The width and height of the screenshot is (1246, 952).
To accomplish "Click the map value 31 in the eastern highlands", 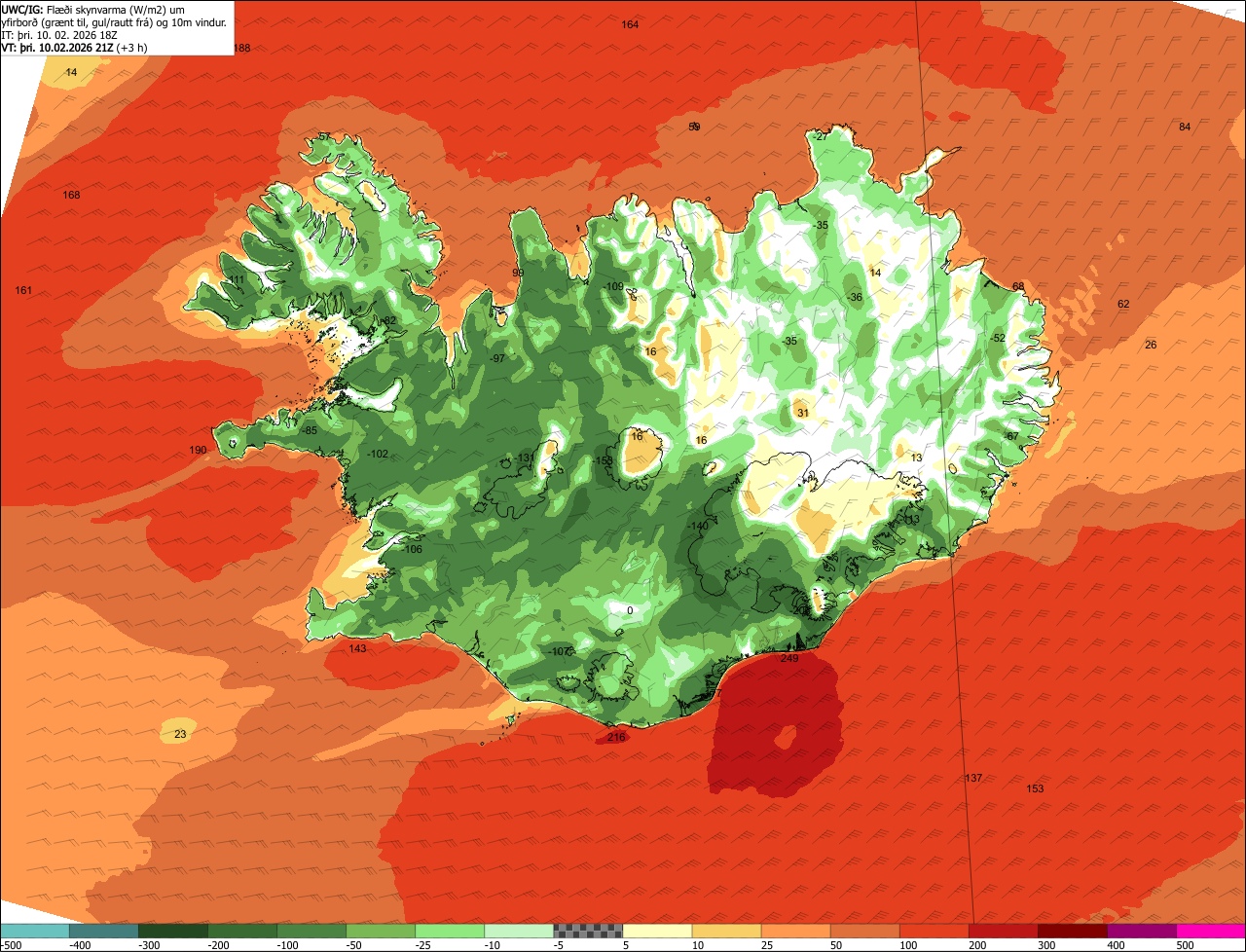I will click(803, 413).
